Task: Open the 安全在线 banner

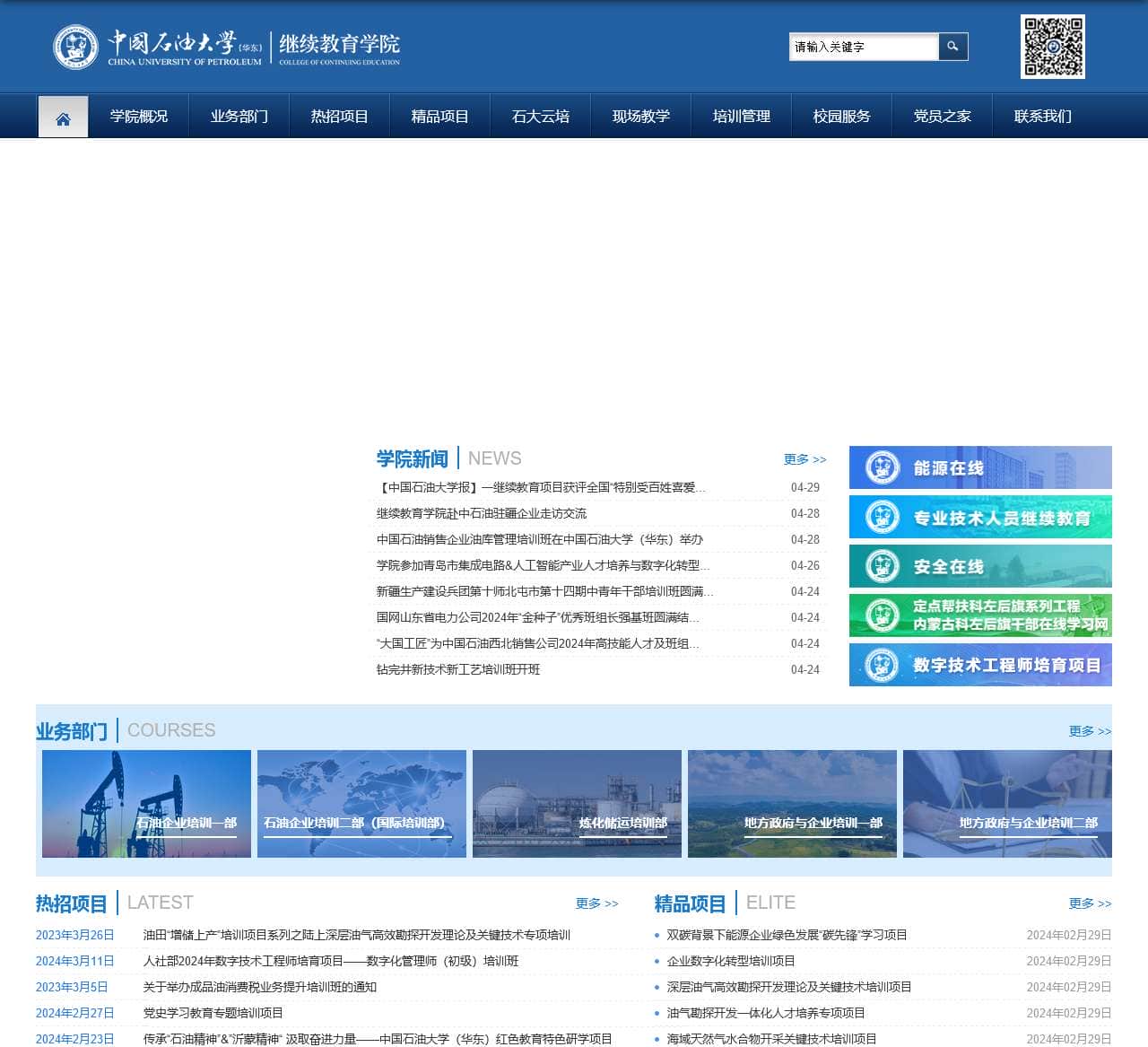Action: 980,566
